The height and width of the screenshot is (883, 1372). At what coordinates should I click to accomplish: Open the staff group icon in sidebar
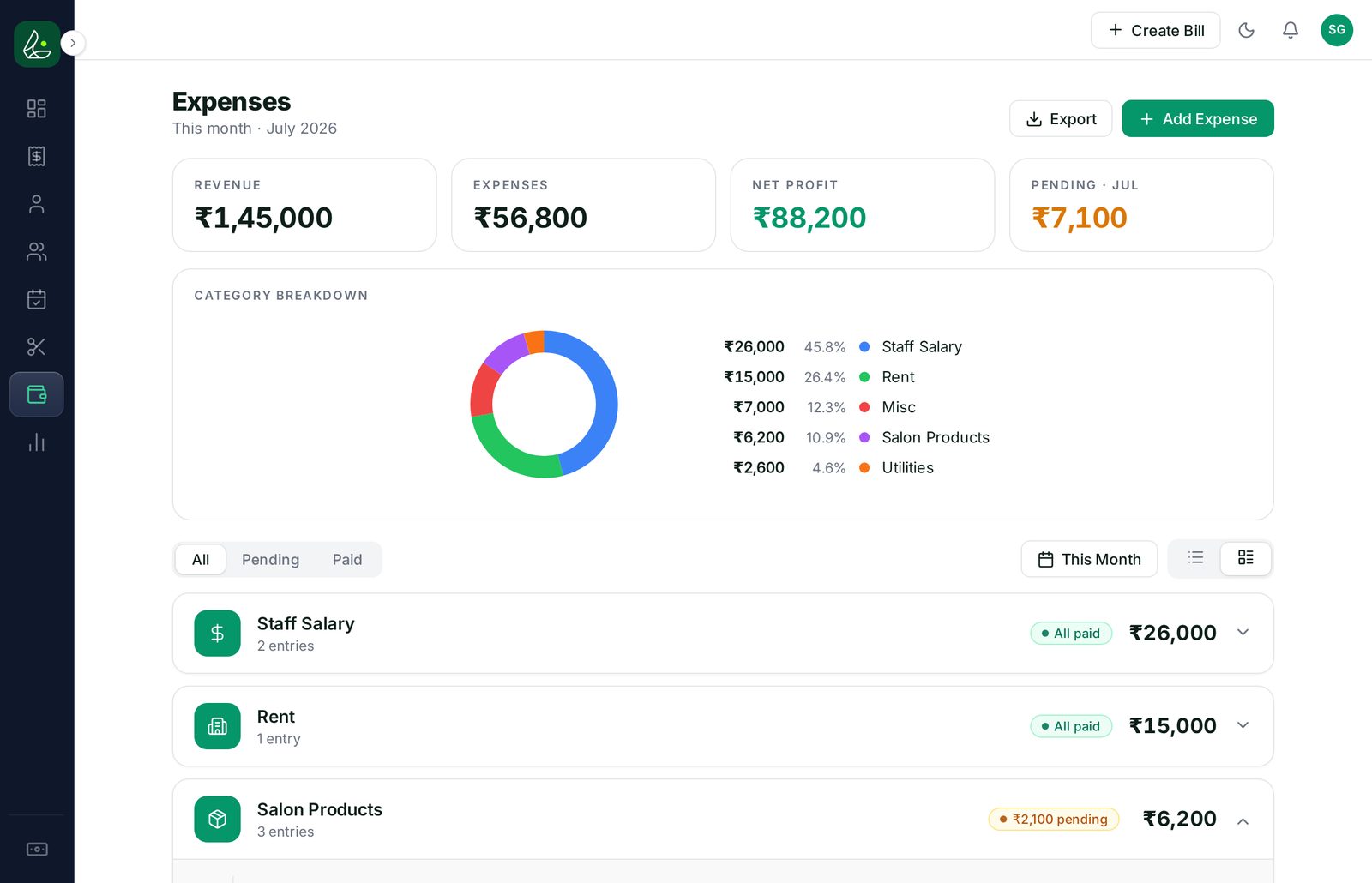pos(36,251)
